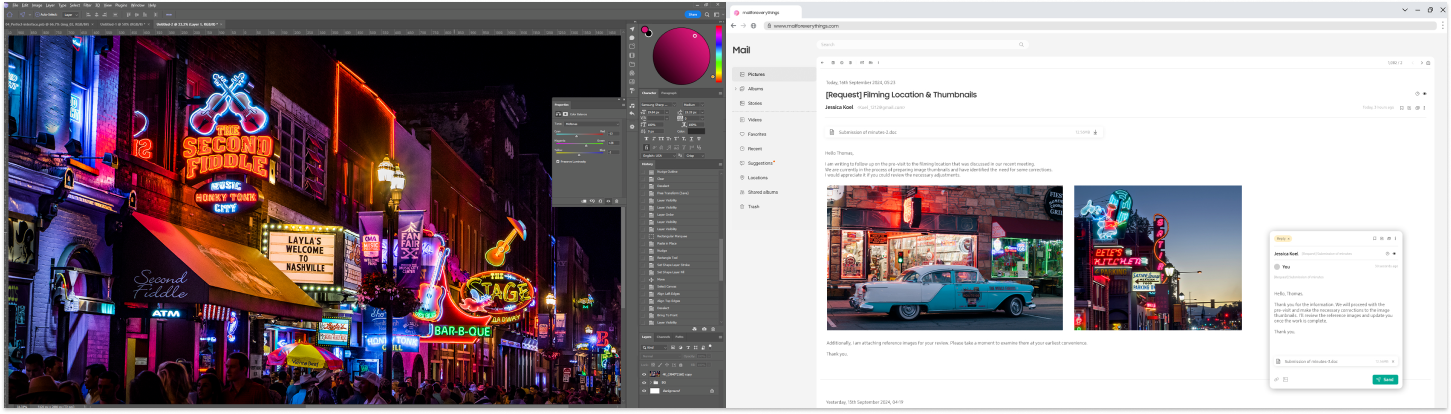
Task: Expand the Albums folder in Mail sidebar
Action: click(738, 88)
